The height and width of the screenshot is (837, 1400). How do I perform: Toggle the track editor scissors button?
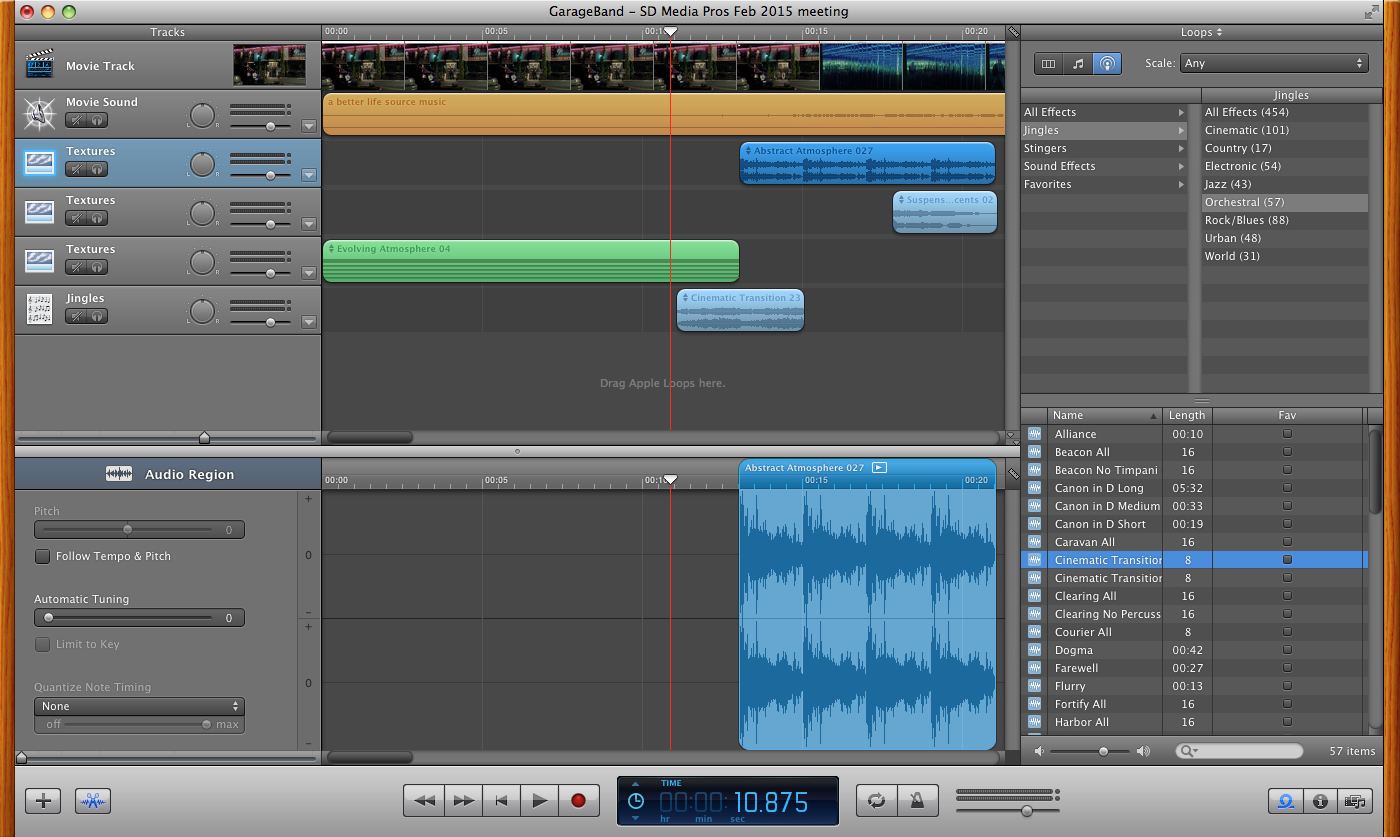(92, 801)
